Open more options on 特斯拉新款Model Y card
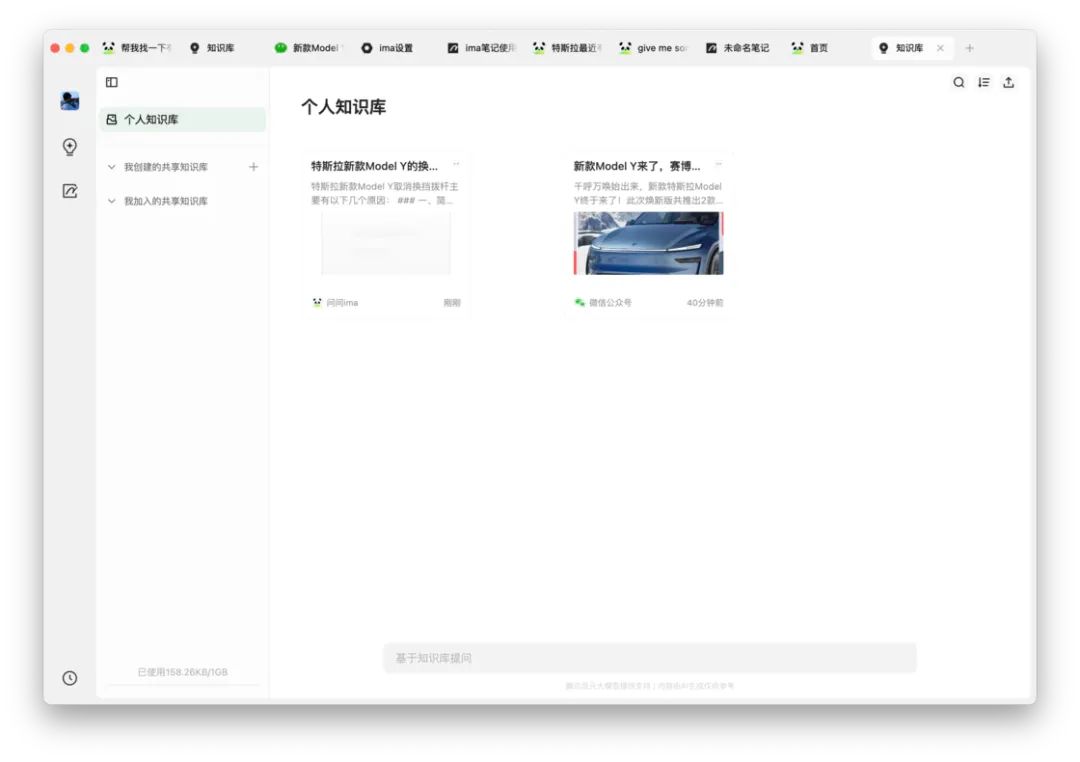The height and width of the screenshot is (762, 1080). 456,164
